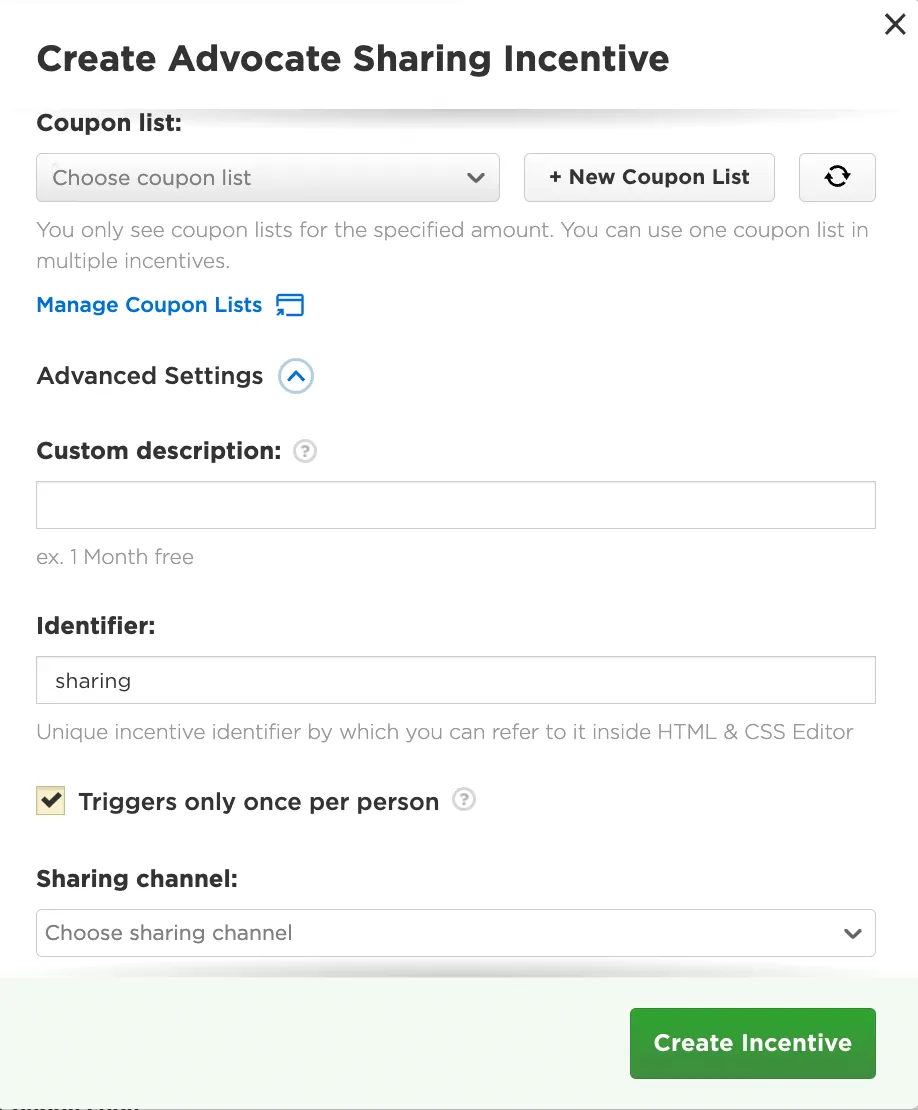Click the + New Coupon List button
This screenshot has height=1110, width=918.
(x=649, y=177)
